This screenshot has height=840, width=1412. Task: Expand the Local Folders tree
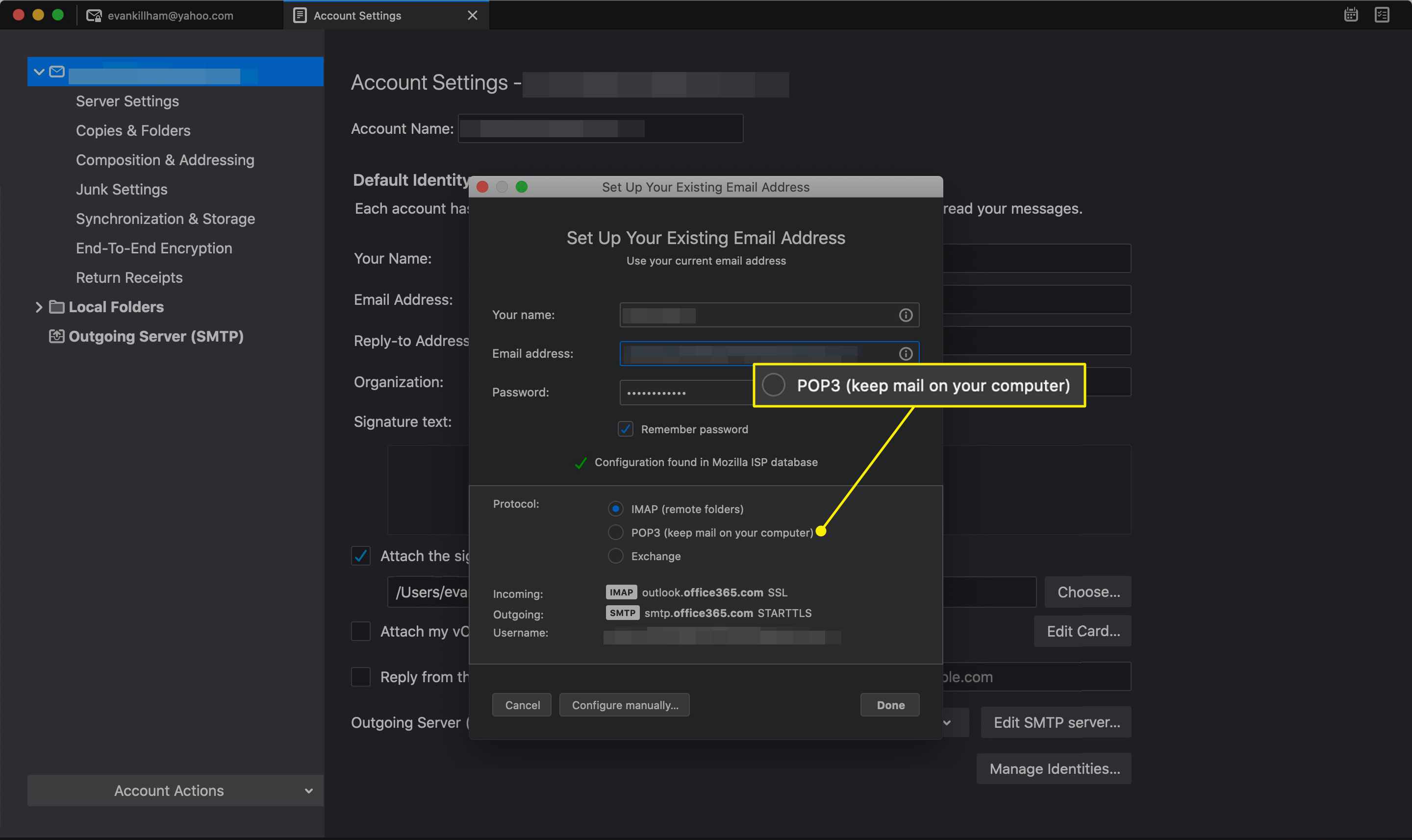coord(39,307)
